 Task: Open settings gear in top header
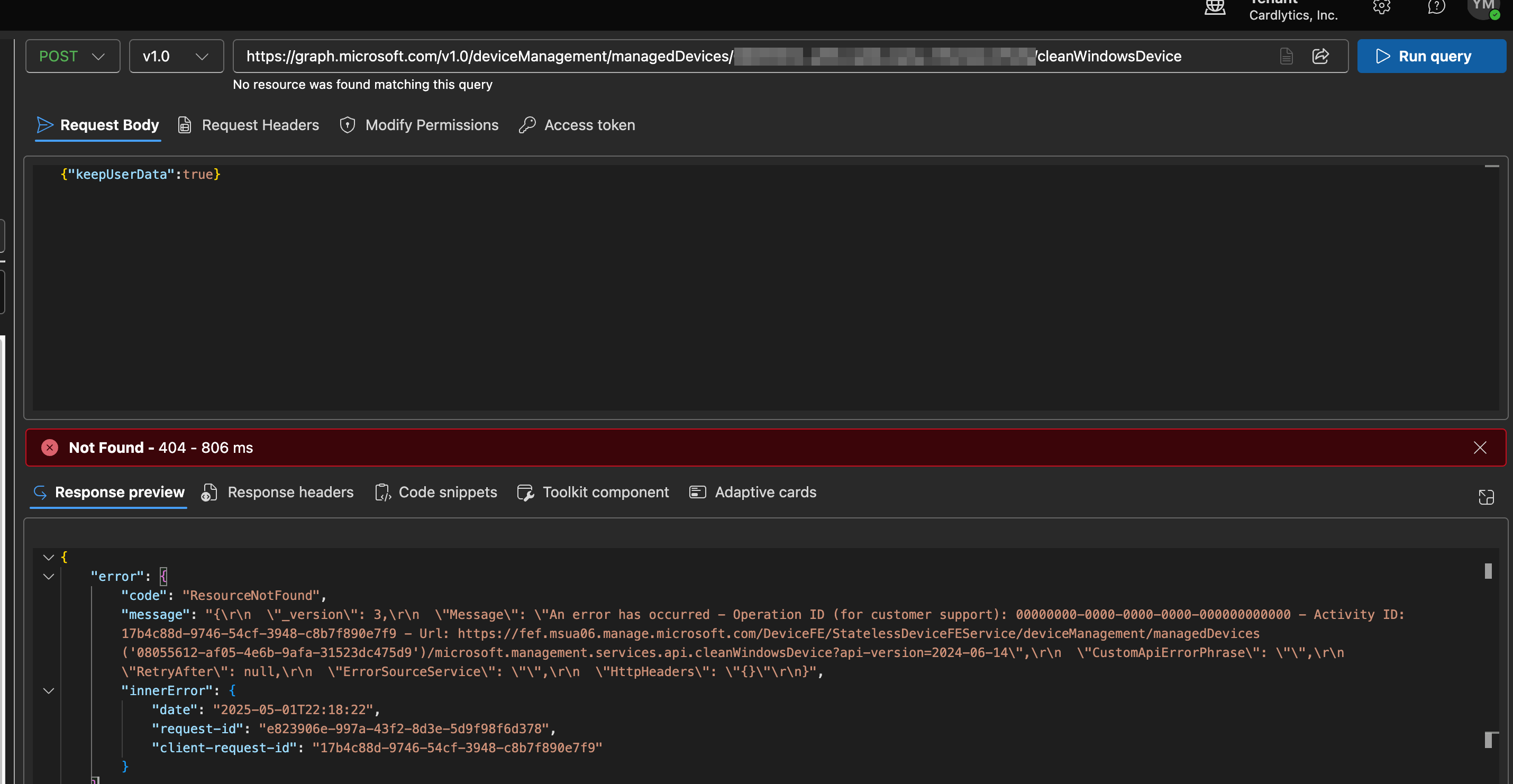click(x=1381, y=7)
